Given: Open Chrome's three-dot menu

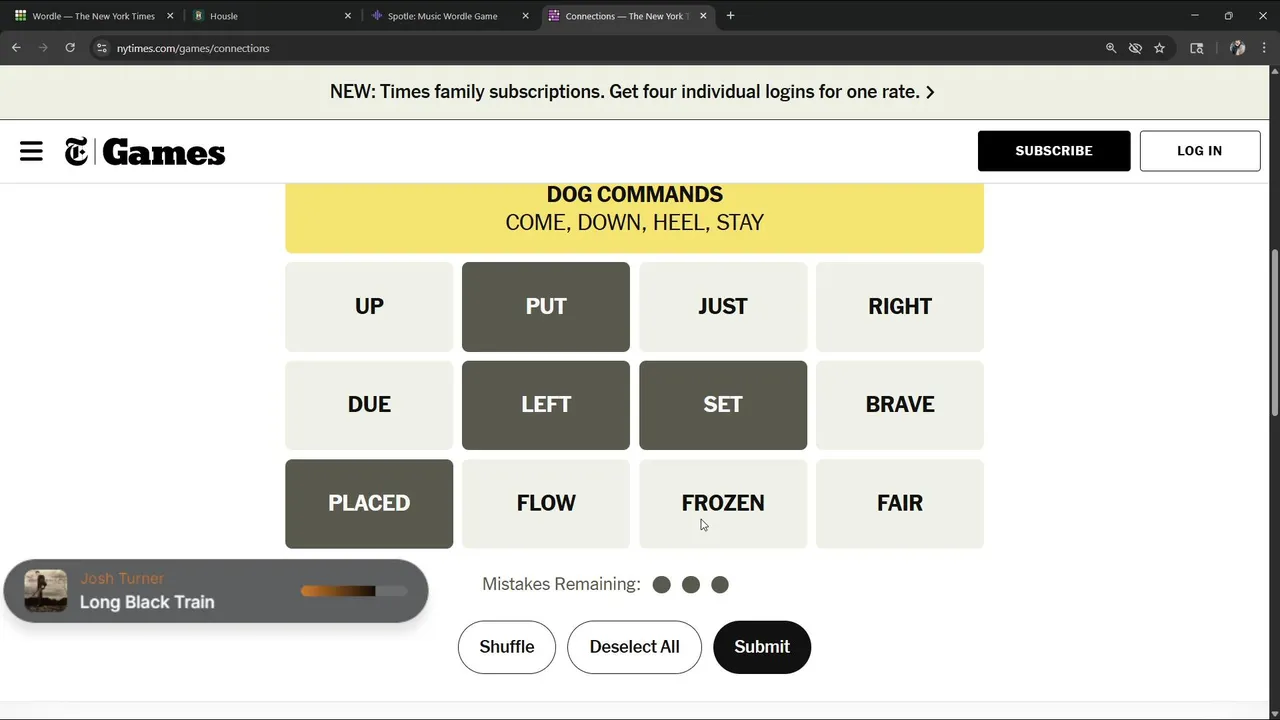Looking at the screenshot, I should click(x=1264, y=48).
